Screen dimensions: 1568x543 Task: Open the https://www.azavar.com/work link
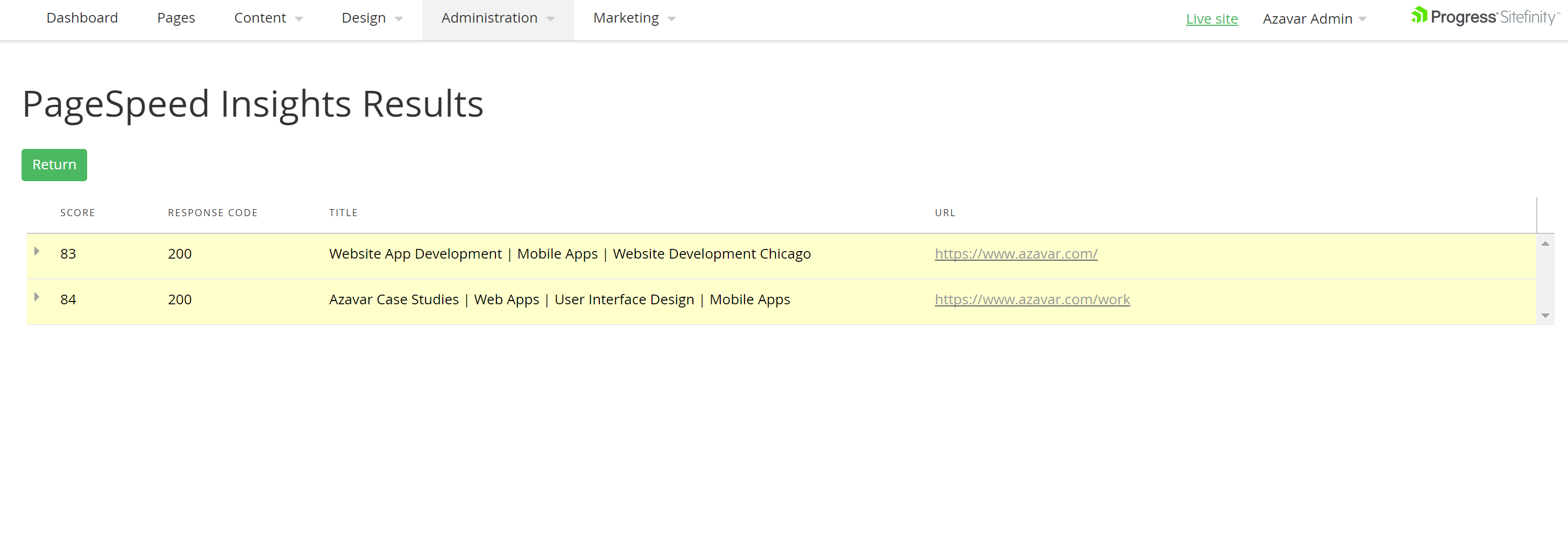(1032, 300)
